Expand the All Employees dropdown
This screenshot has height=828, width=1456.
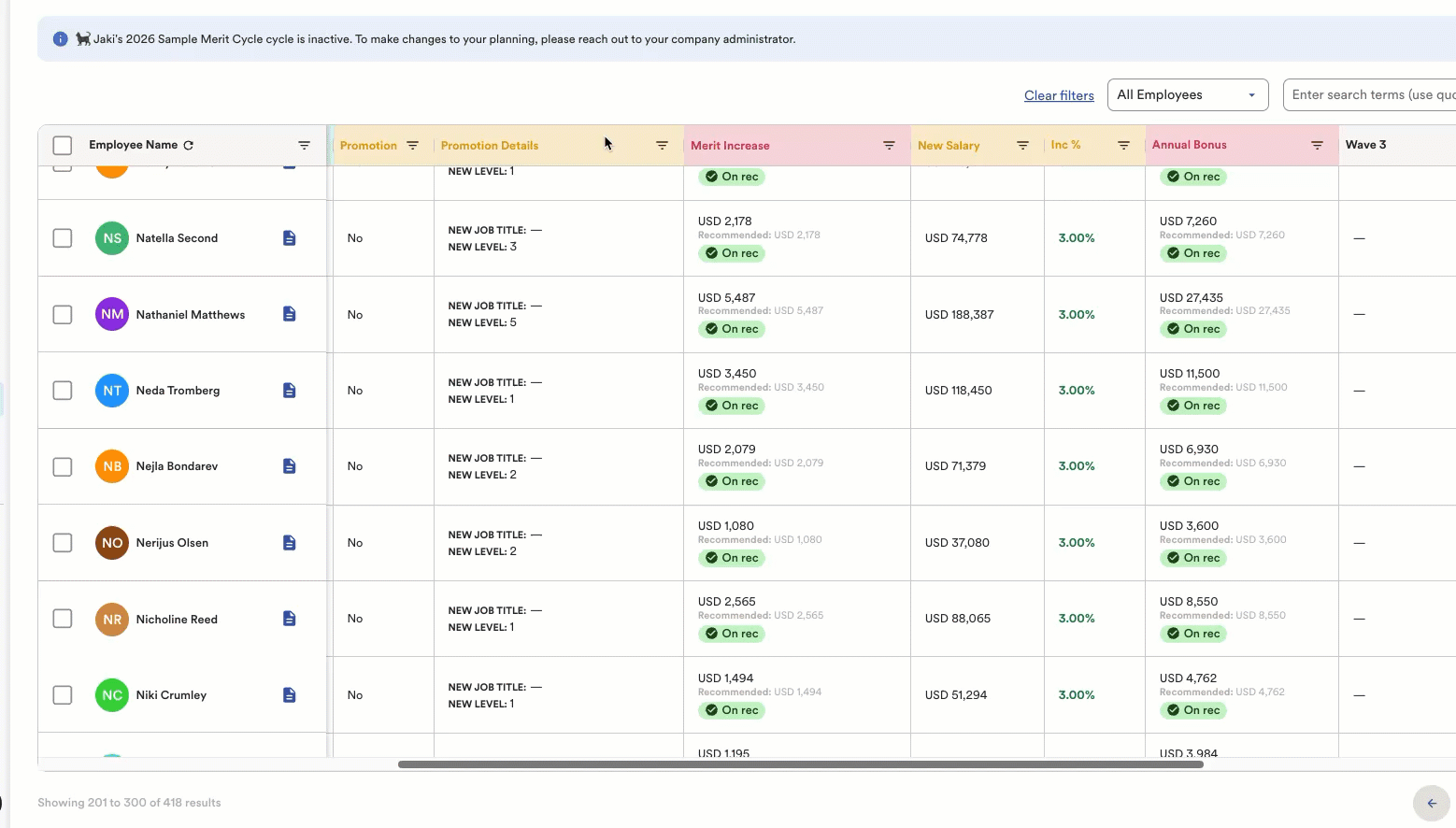pyautogui.click(x=1188, y=95)
